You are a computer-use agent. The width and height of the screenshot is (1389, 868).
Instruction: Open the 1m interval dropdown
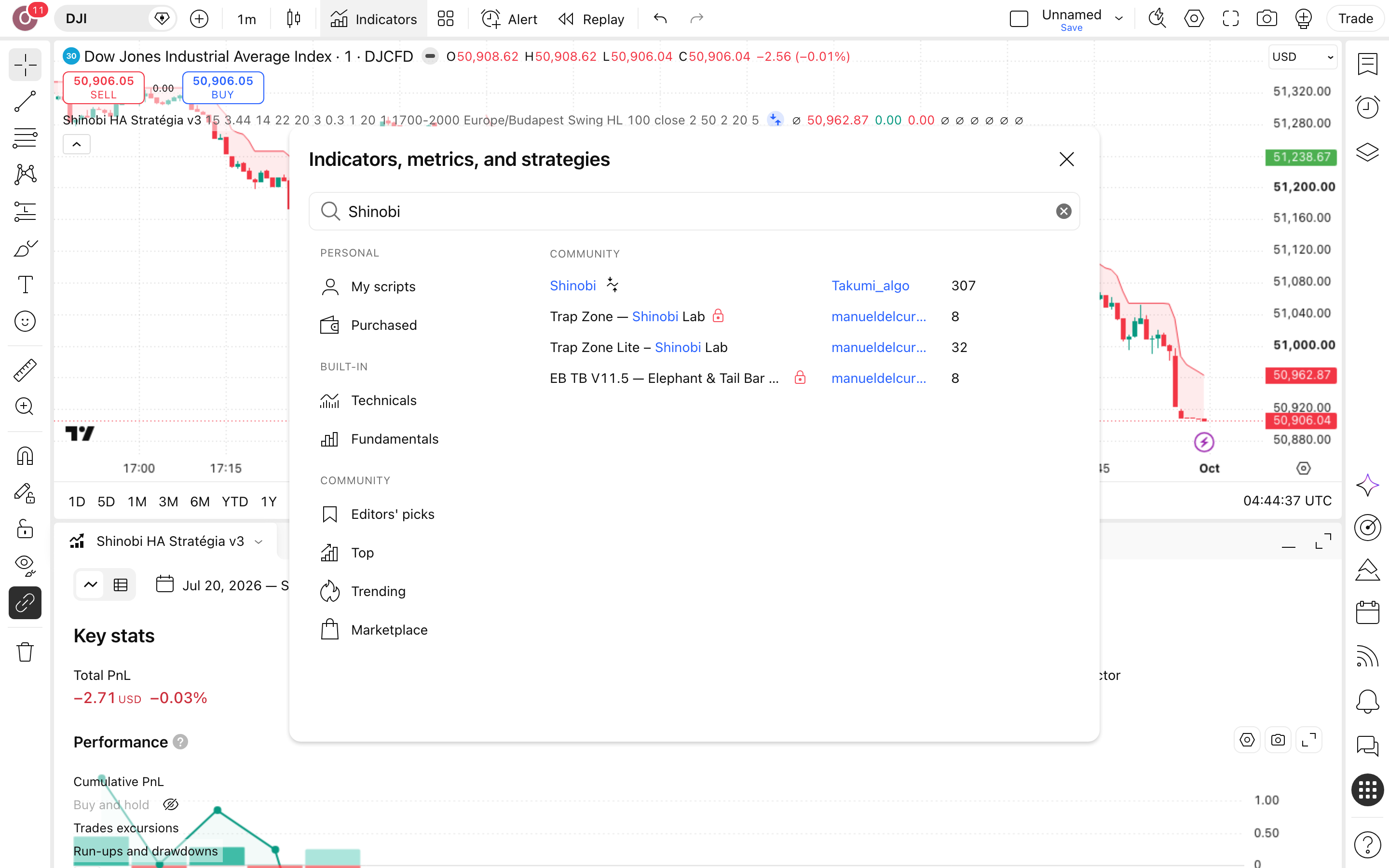pos(246,19)
